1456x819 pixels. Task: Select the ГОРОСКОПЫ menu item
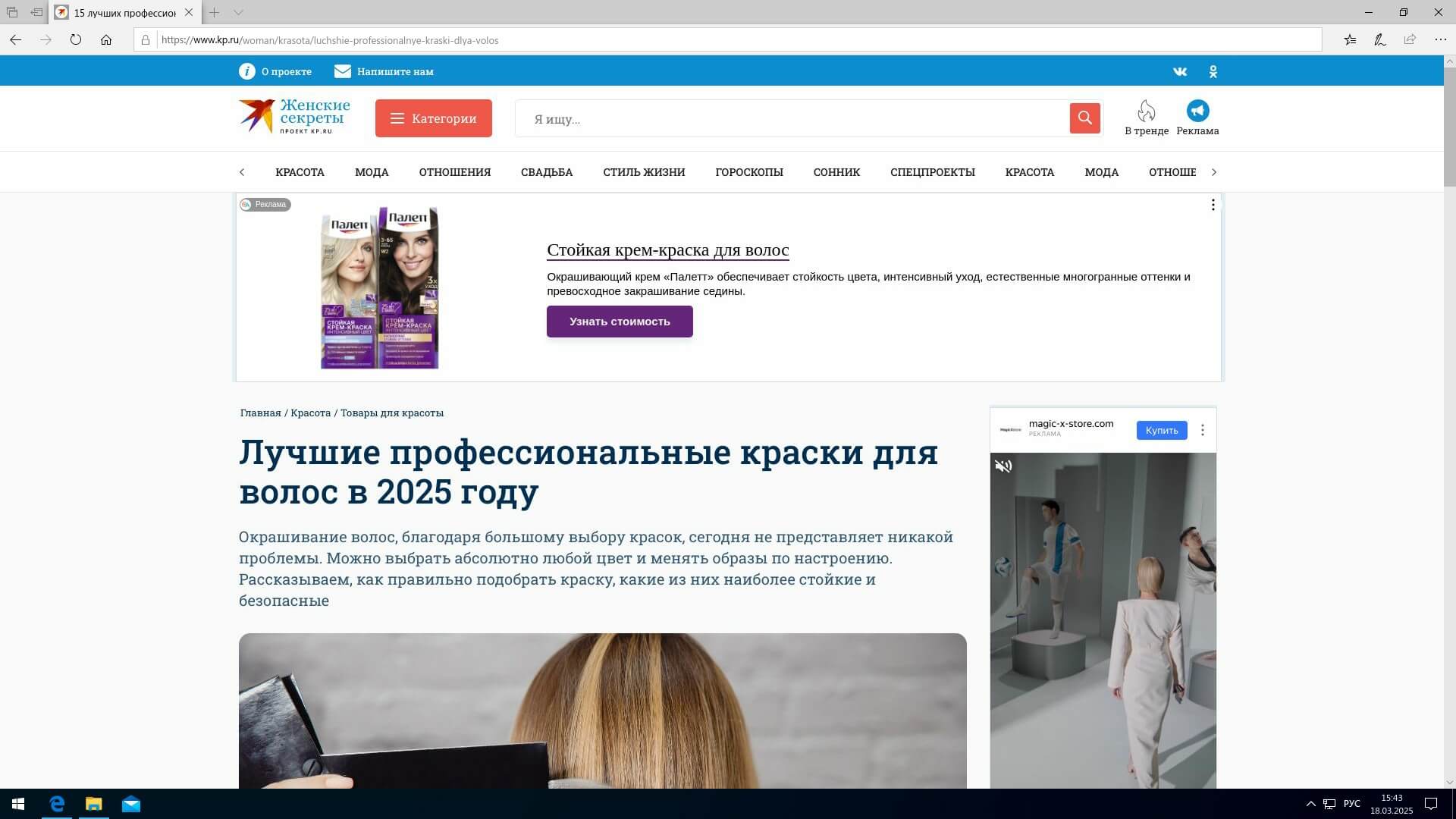[748, 172]
